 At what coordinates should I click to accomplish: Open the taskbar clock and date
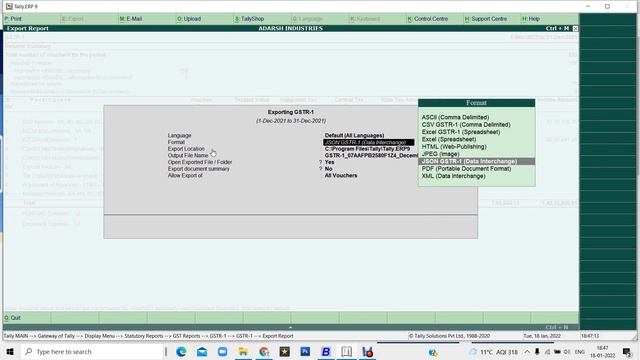(x=602, y=352)
